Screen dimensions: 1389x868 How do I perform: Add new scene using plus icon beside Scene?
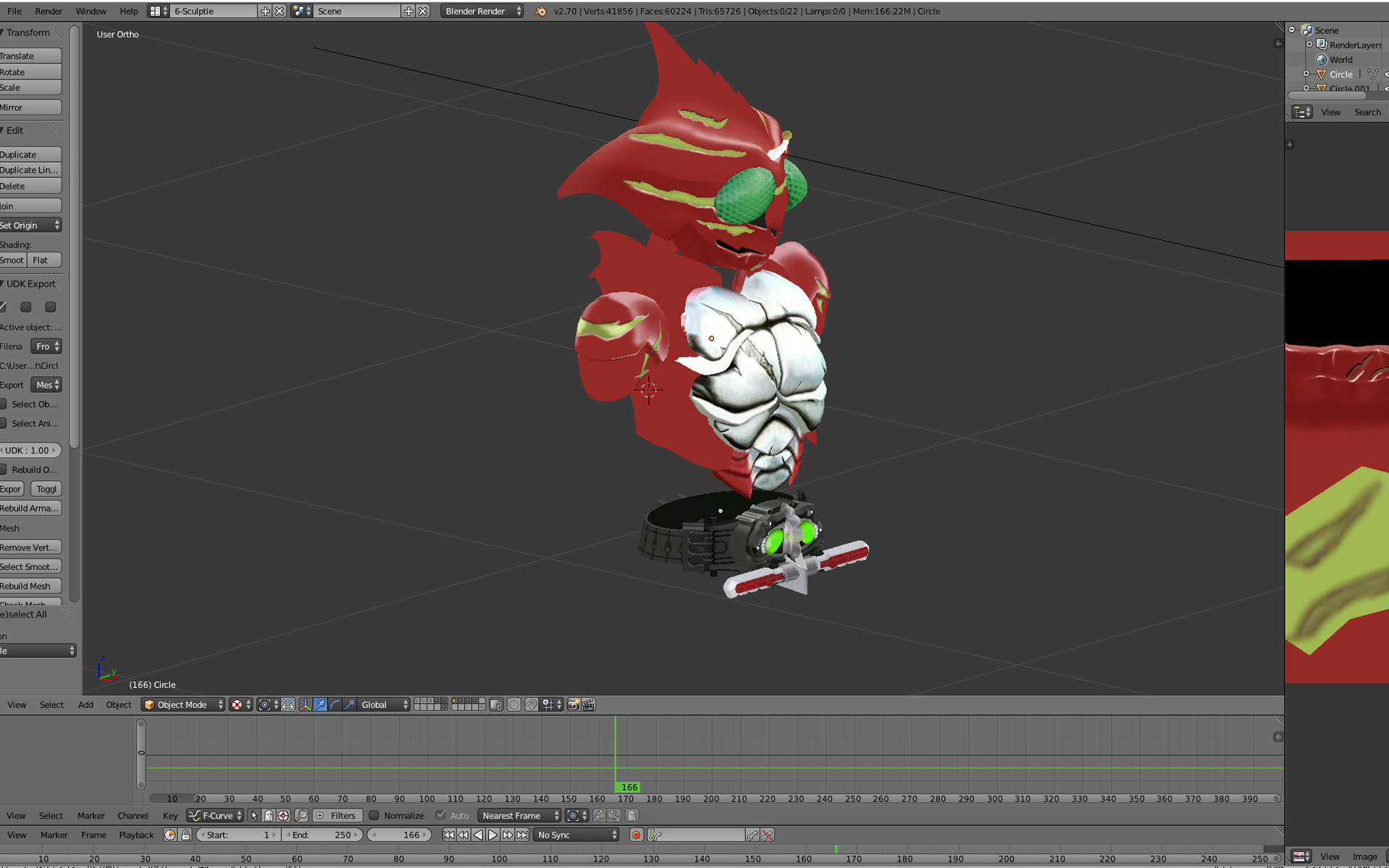tap(409, 11)
